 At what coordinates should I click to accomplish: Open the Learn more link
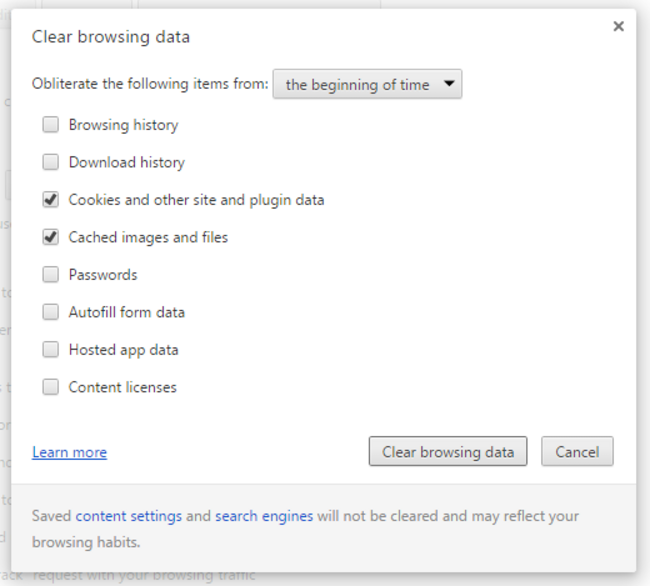70,452
